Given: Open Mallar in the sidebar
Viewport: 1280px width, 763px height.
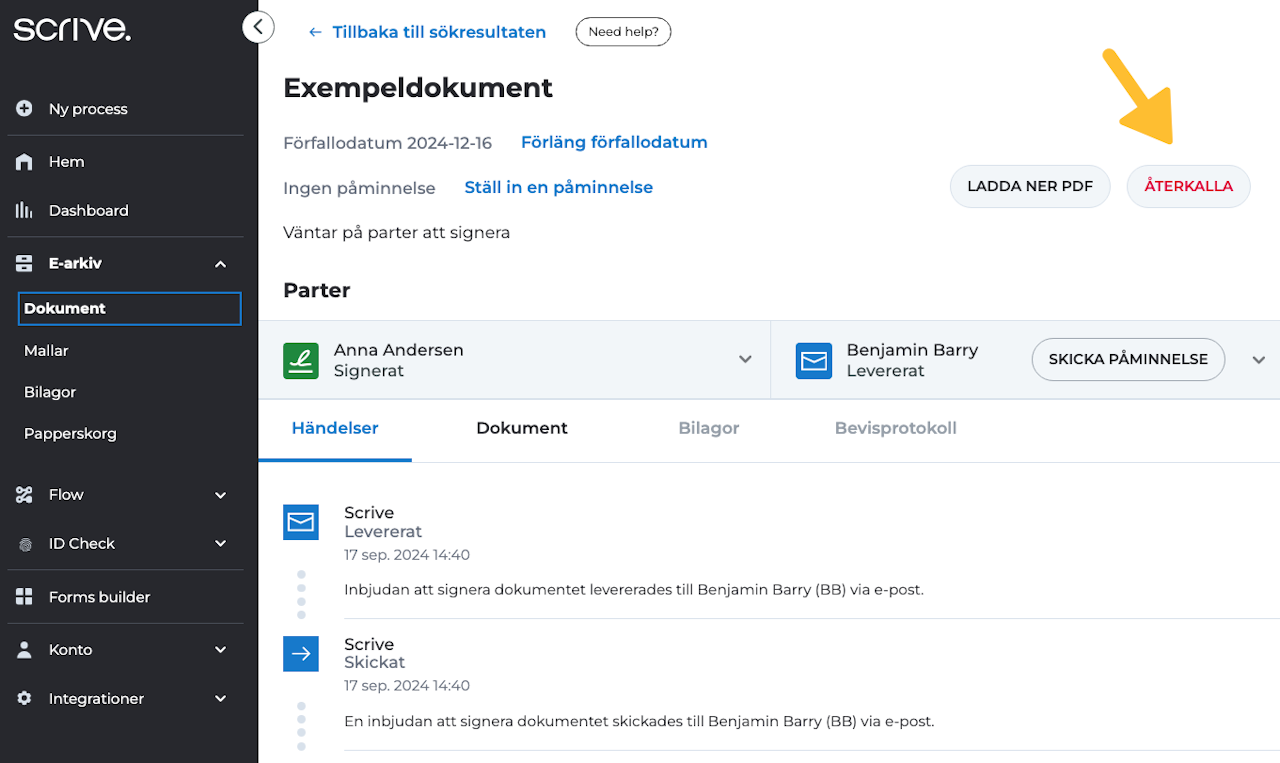Looking at the screenshot, I should pyautogui.click(x=46, y=351).
